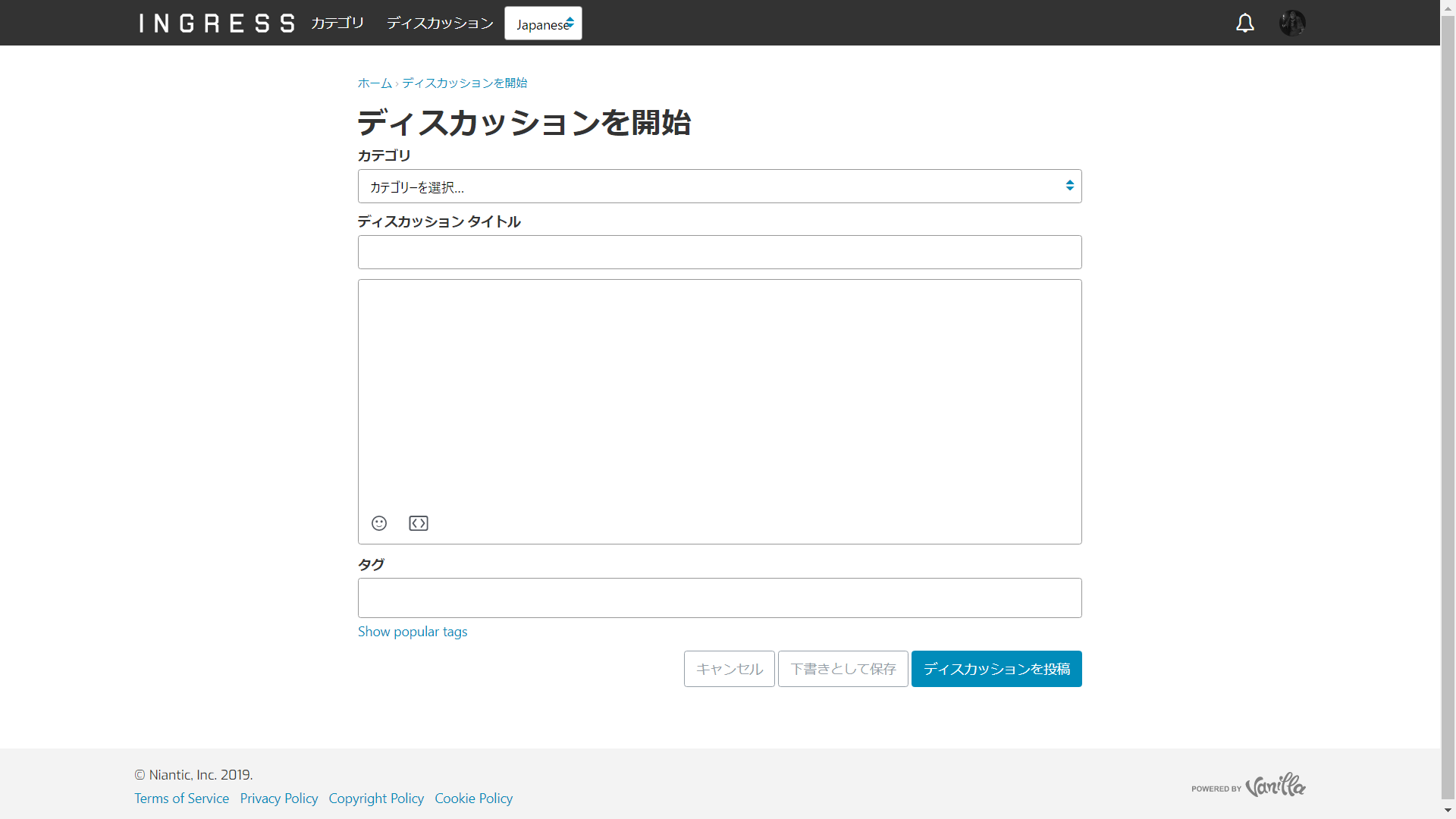Open the emoji picker in the editor
Screen dimensions: 1456x819
coord(378,523)
